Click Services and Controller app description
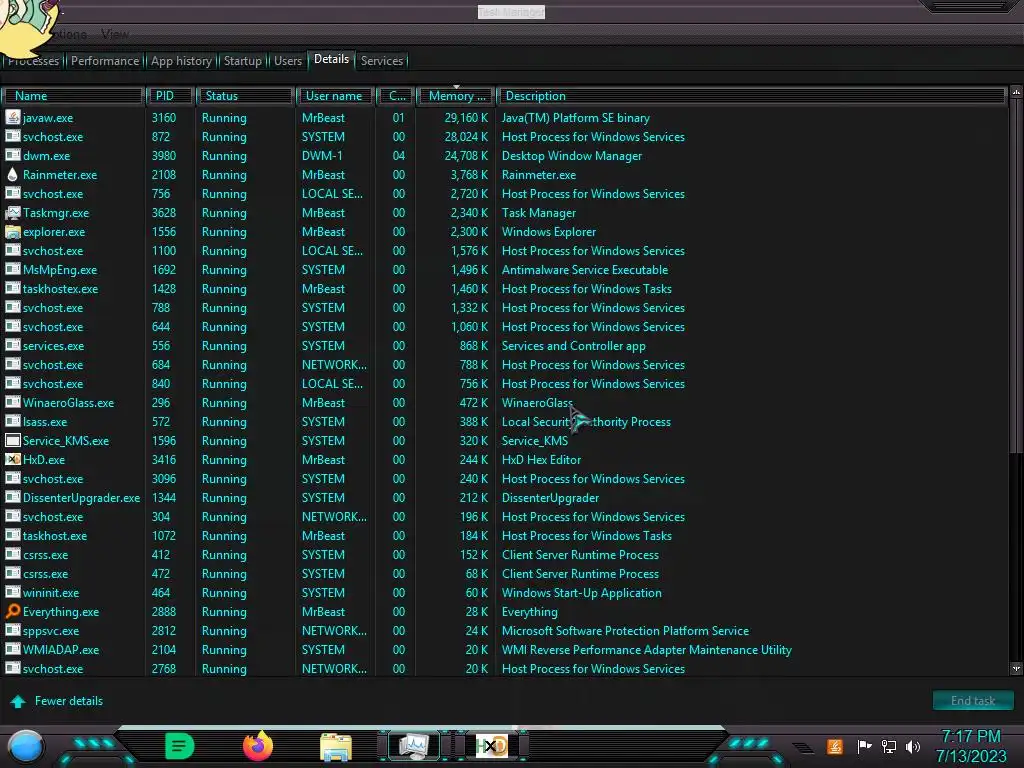Image resolution: width=1024 pixels, height=768 pixels. 573,346
